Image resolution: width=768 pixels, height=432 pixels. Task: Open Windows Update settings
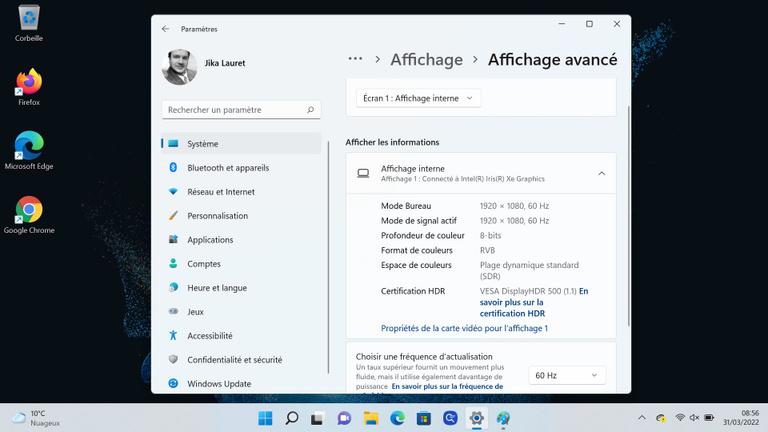click(x=241, y=384)
